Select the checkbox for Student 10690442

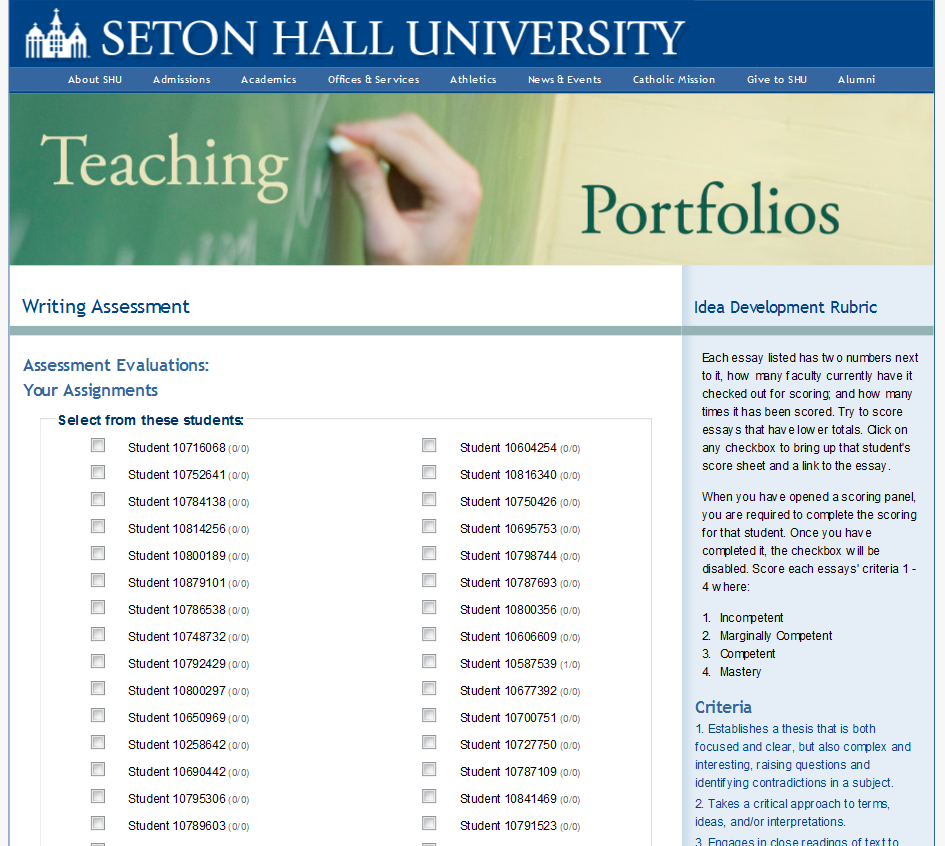pos(98,769)
